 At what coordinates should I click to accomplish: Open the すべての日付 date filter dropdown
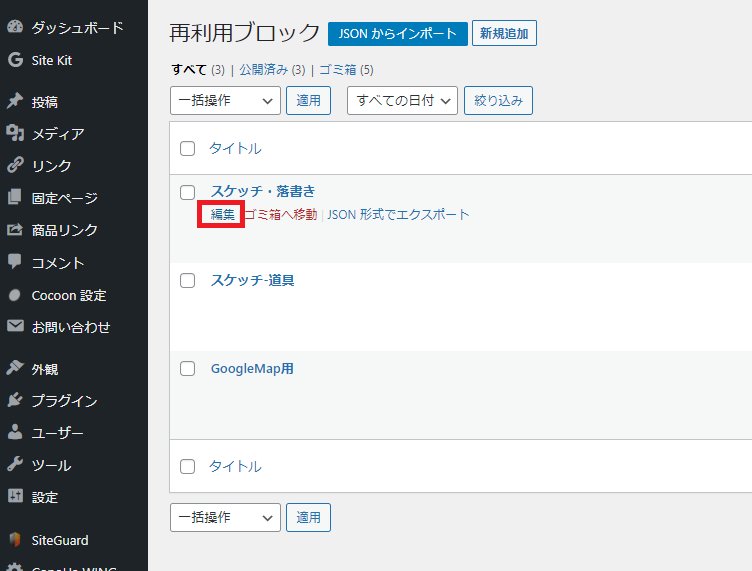point(402,101)
